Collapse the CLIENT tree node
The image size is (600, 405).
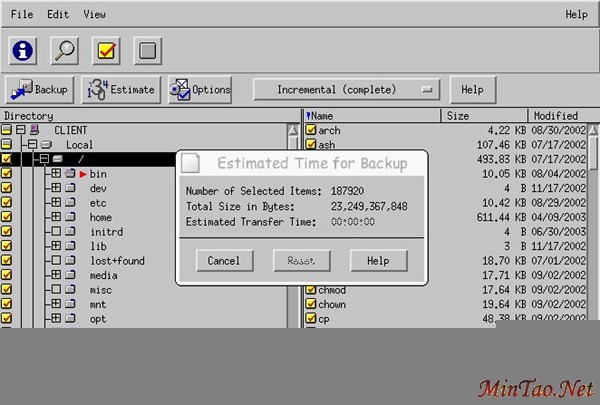click(x=21, y=130)
